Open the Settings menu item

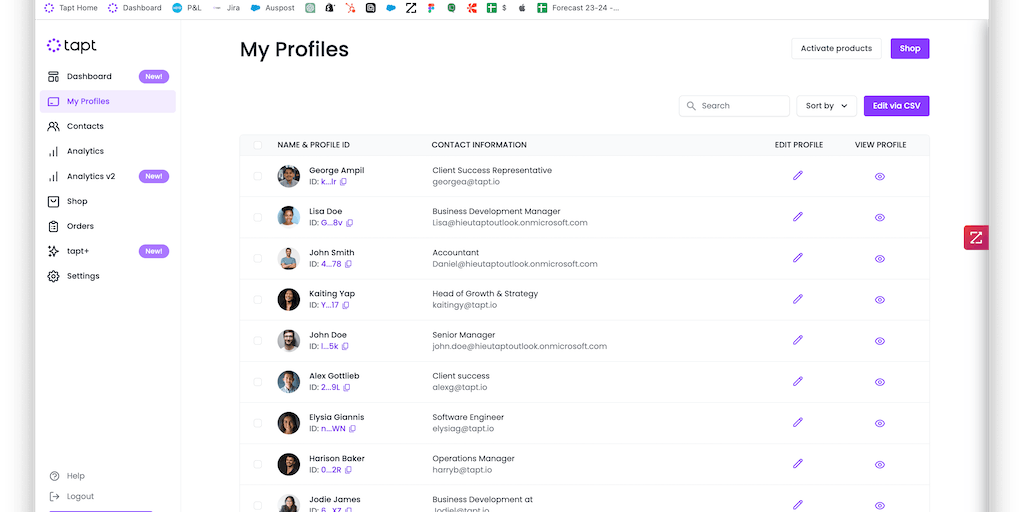click(x=83, y=276)
